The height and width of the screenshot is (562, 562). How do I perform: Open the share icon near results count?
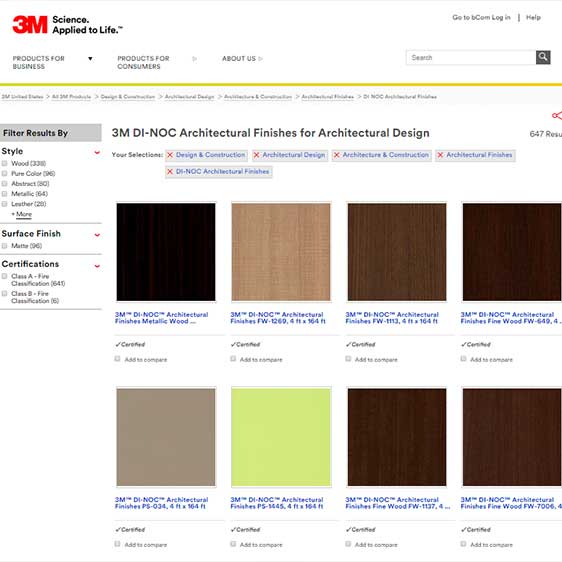point(557,115)
